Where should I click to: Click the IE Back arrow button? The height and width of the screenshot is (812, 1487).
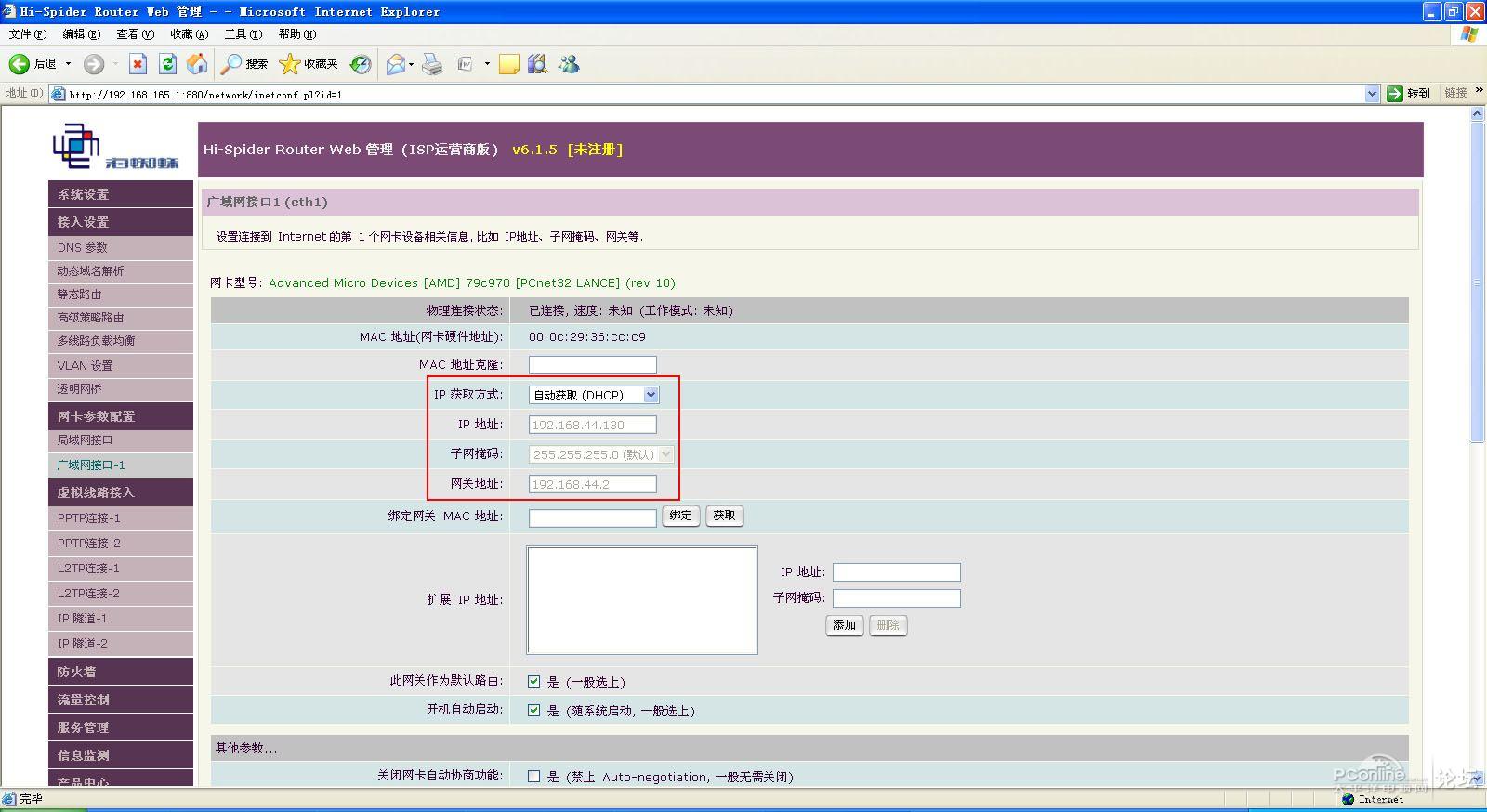click(x=20, y=64)
